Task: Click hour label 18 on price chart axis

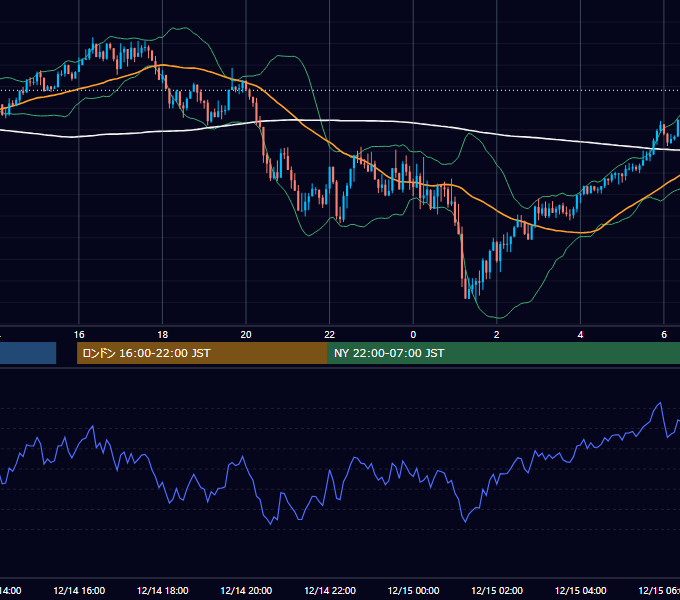Action: [163, 335]
